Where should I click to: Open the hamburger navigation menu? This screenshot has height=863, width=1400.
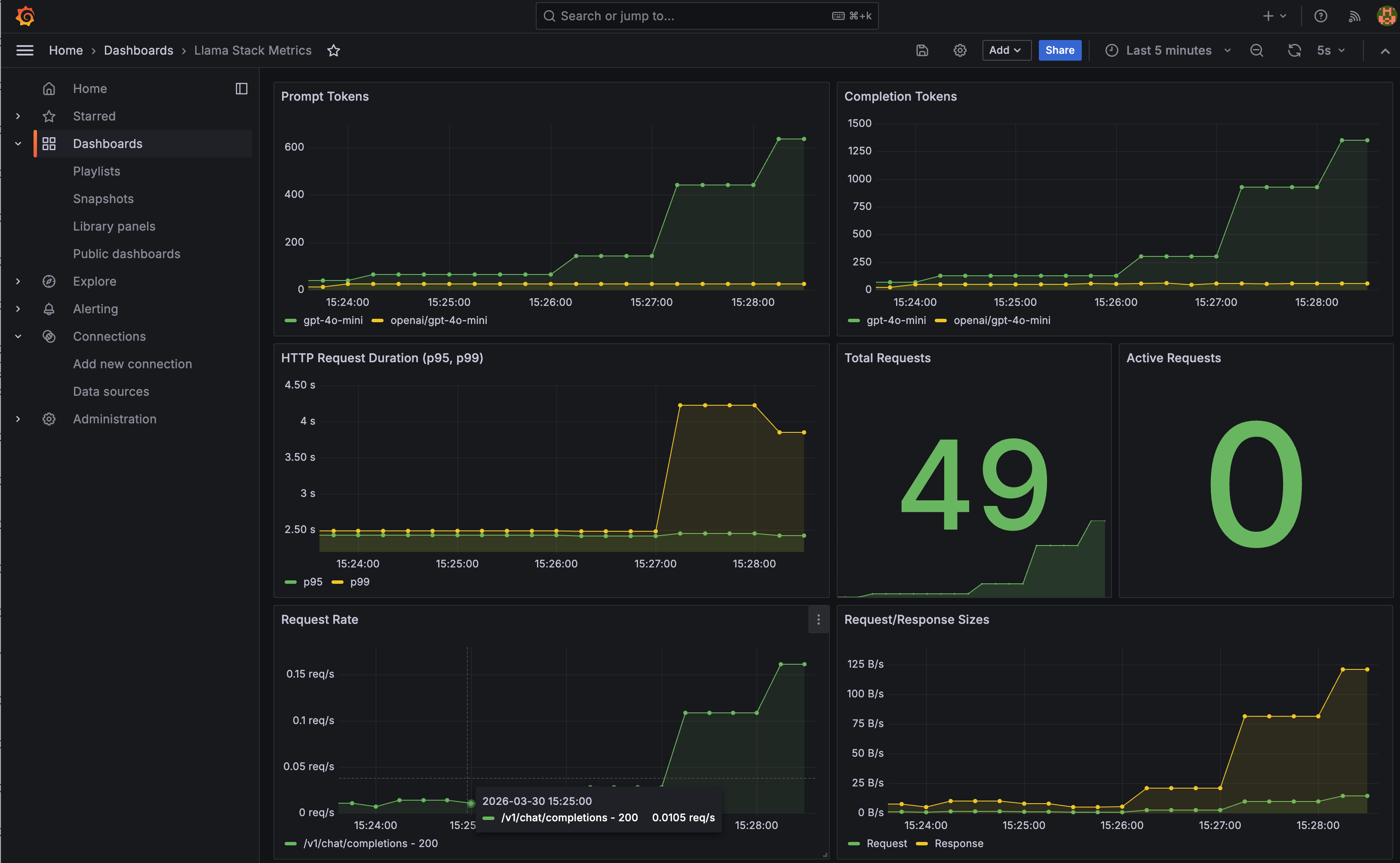(x=25, y=50)
